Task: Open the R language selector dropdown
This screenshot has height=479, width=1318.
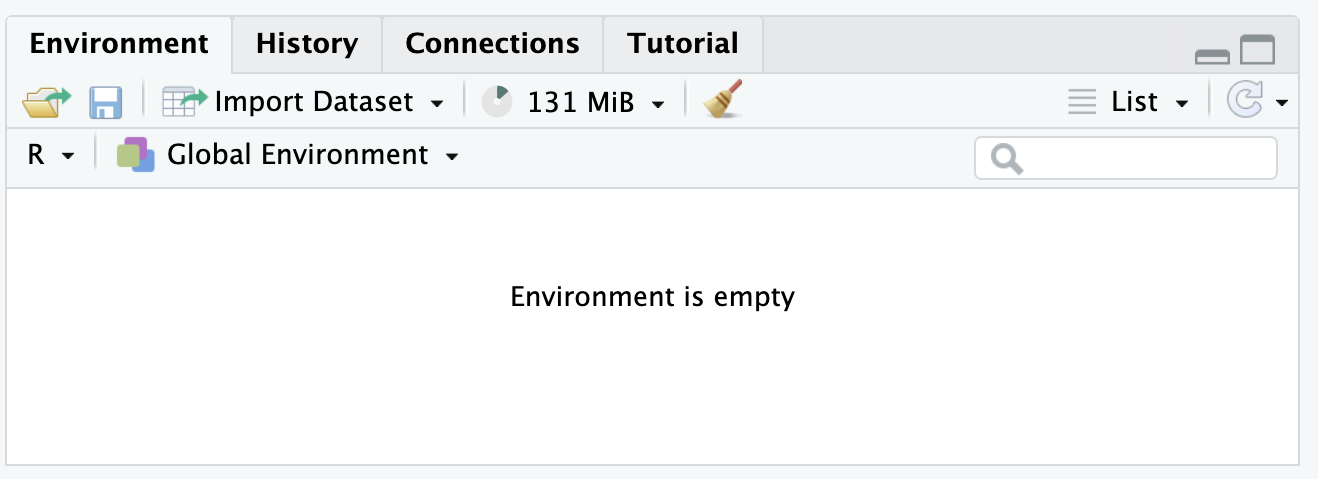Action: [49, 155]
